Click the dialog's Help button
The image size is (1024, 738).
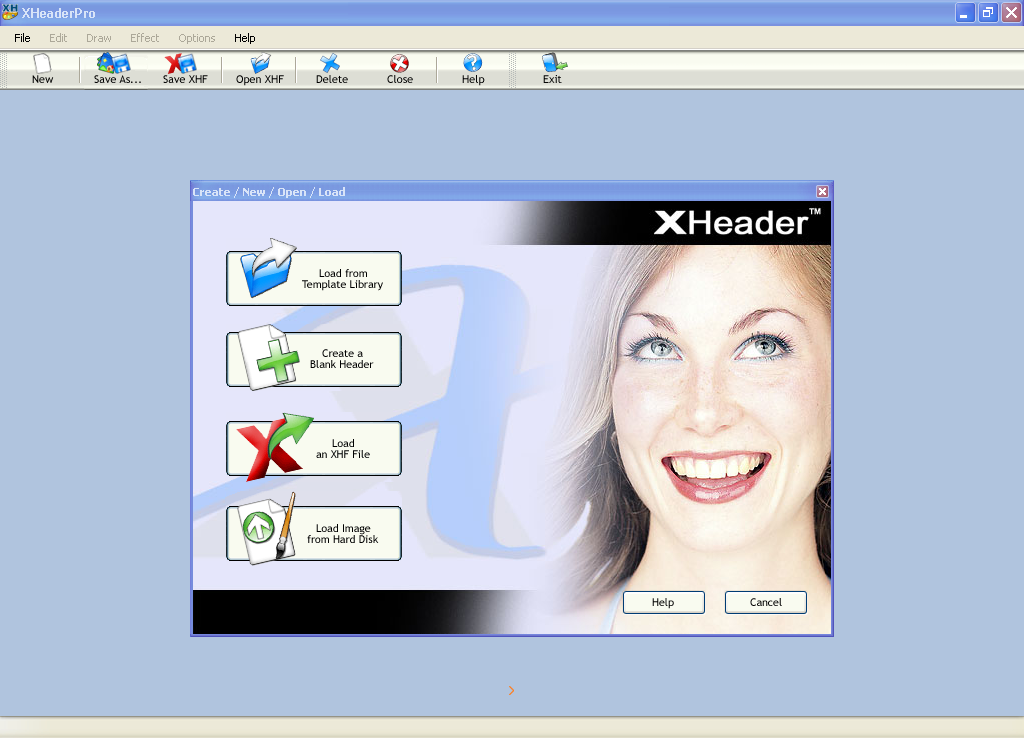point(664,602)
